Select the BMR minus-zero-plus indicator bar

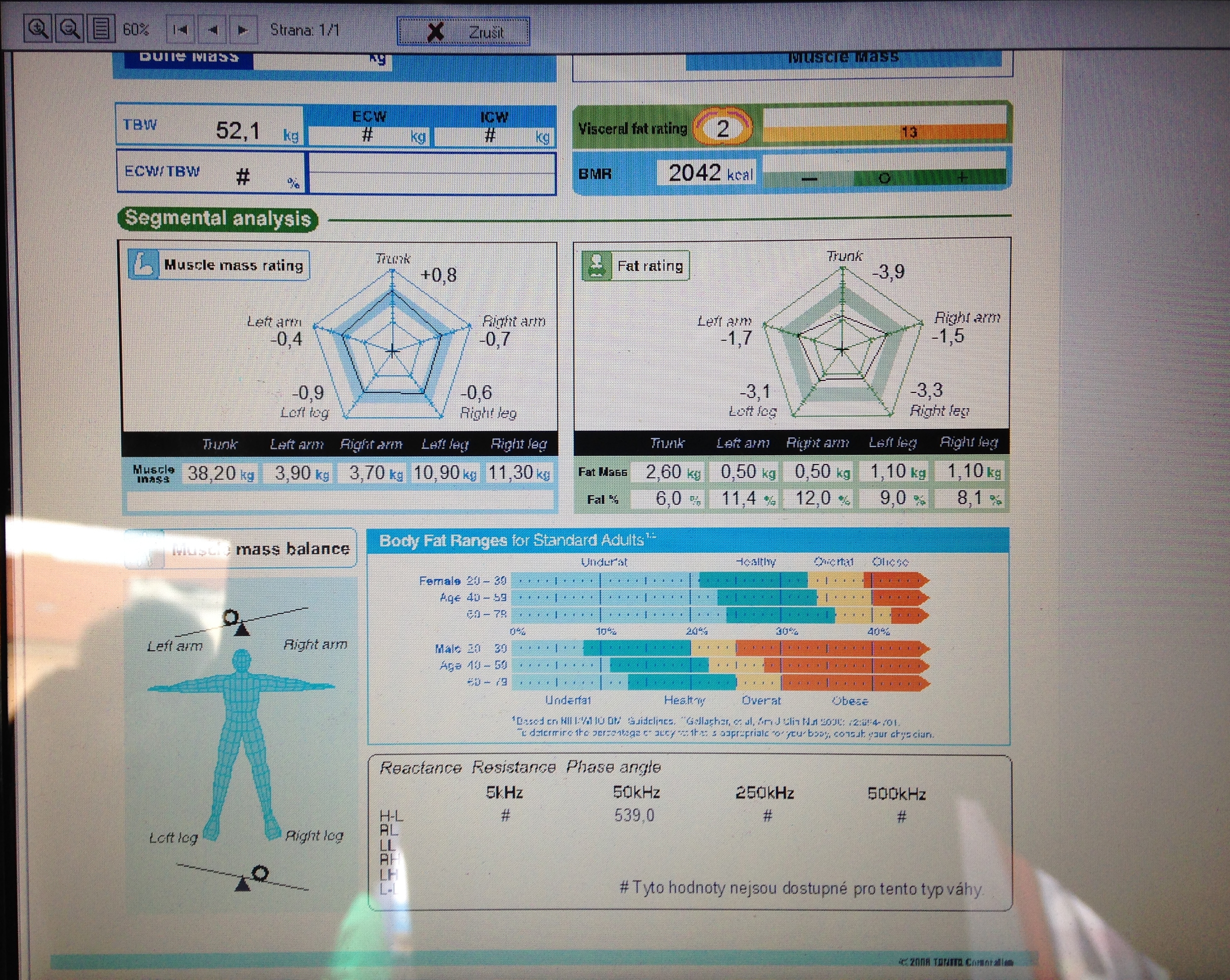coord(884,177)
